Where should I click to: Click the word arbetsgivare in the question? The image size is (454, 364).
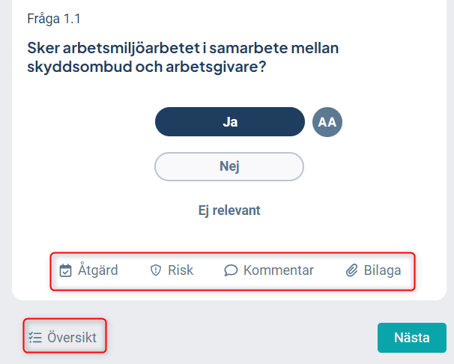coord(216,67)
